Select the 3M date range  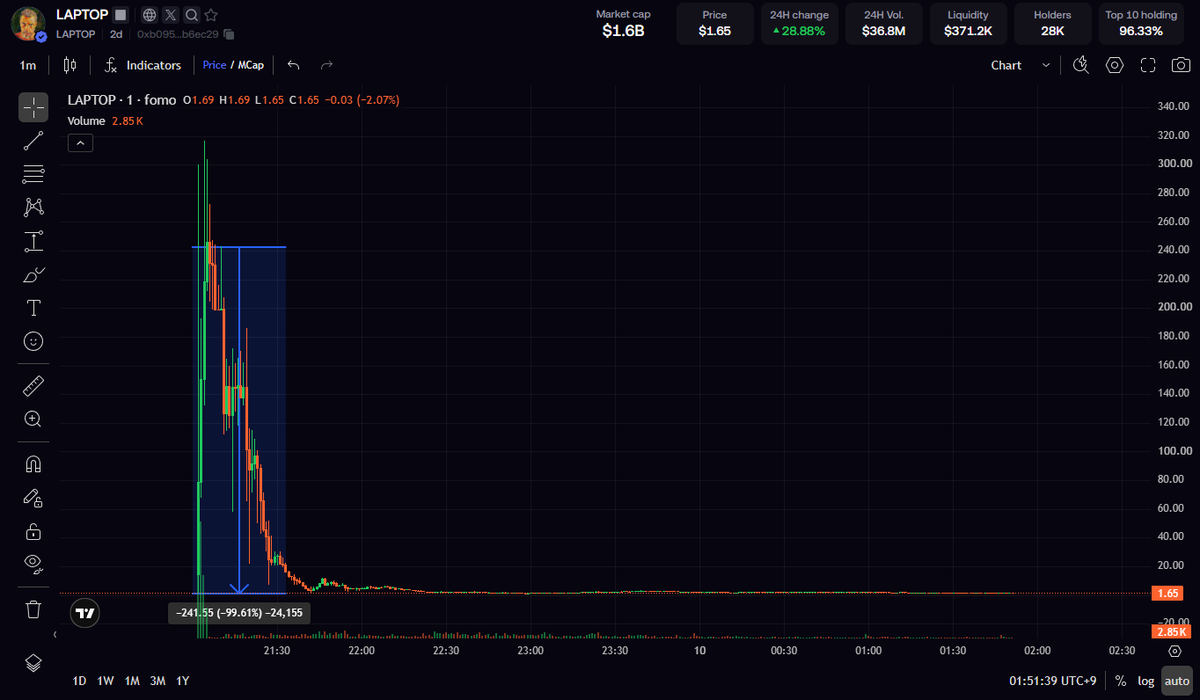(157, 681)
